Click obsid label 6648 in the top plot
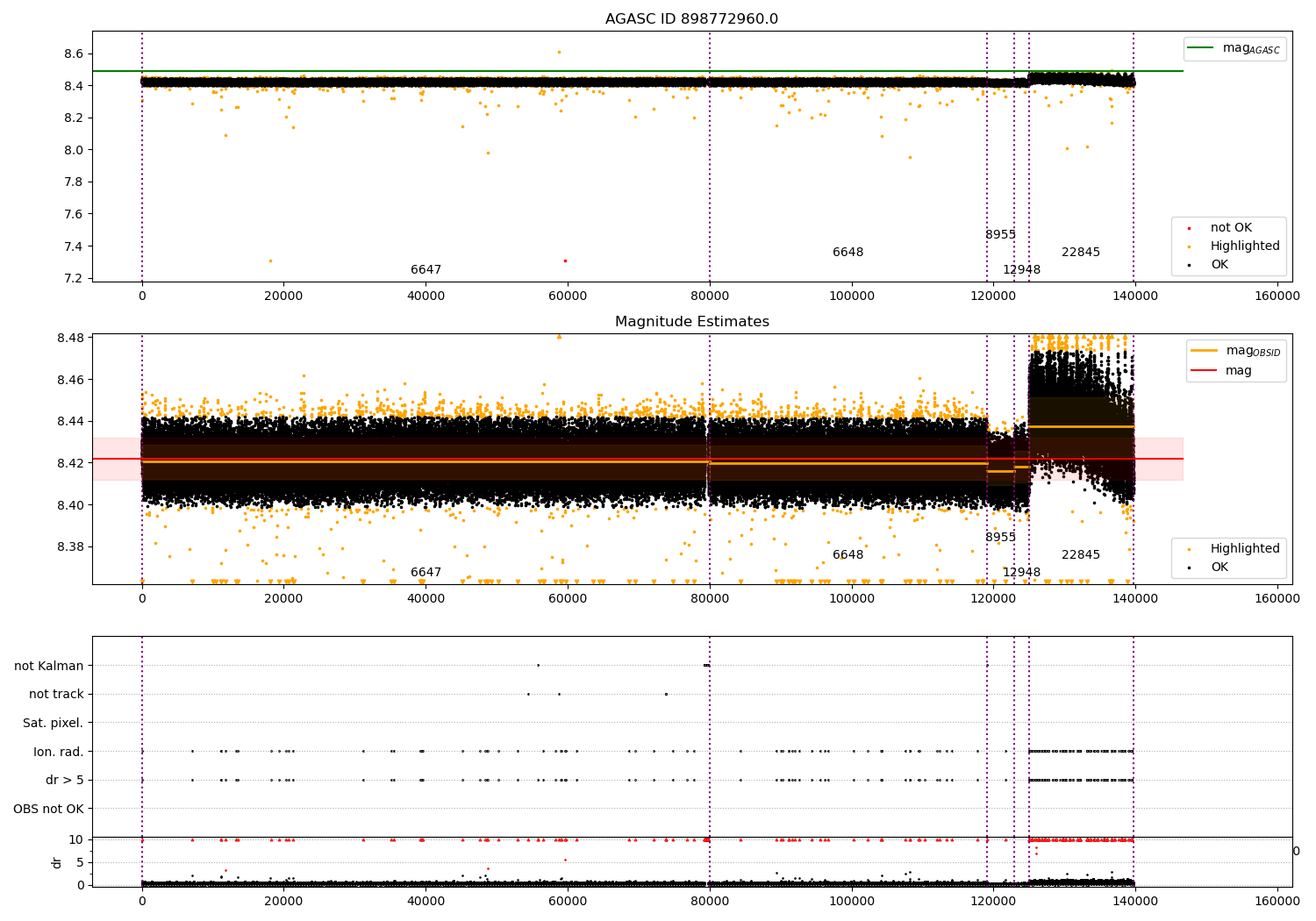Viewport: 1316px width, 921px height. pyautogui.click(x=848, y=253)
